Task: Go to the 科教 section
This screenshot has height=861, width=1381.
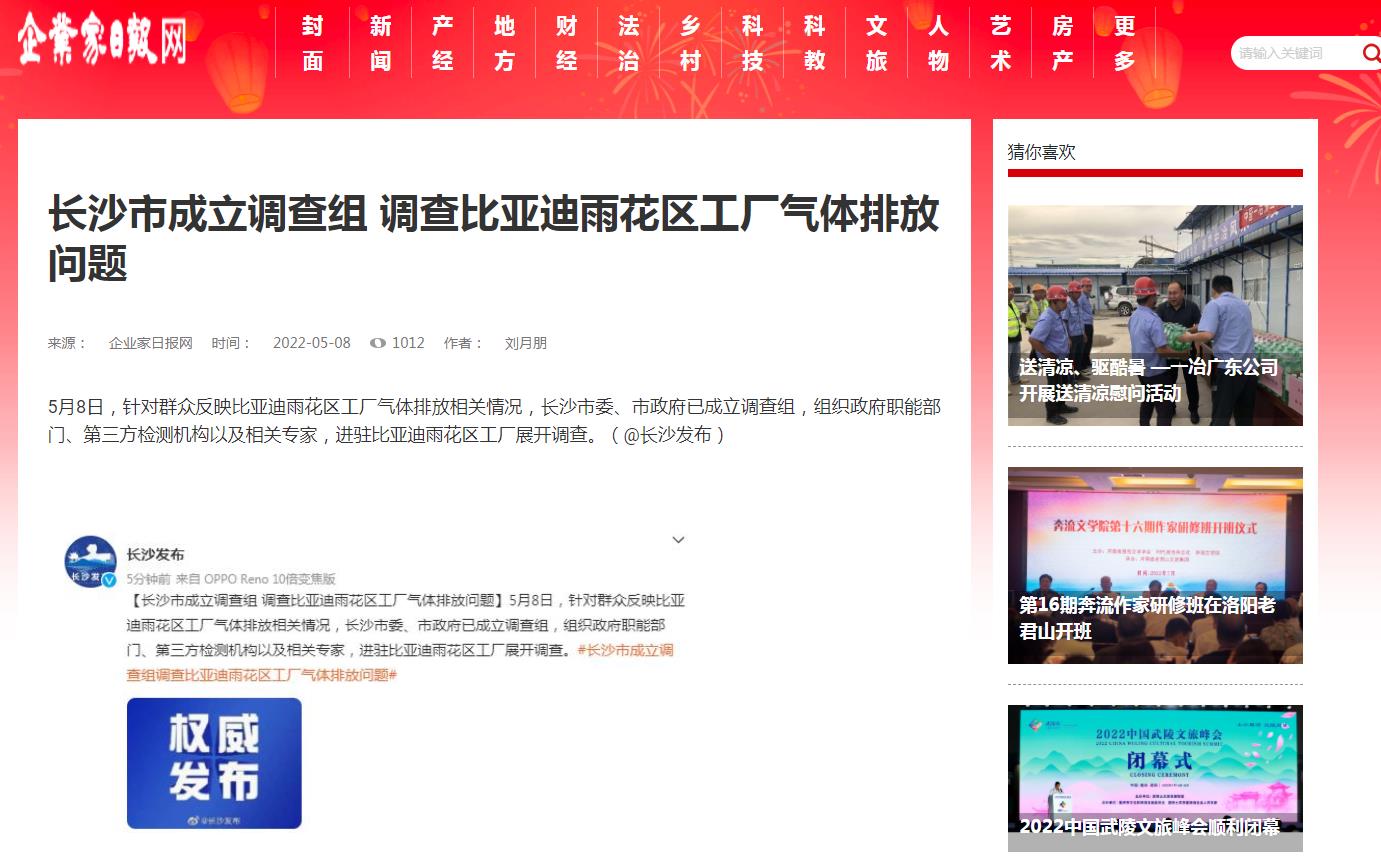Action: pyautogui.click(x=815, y=43)
